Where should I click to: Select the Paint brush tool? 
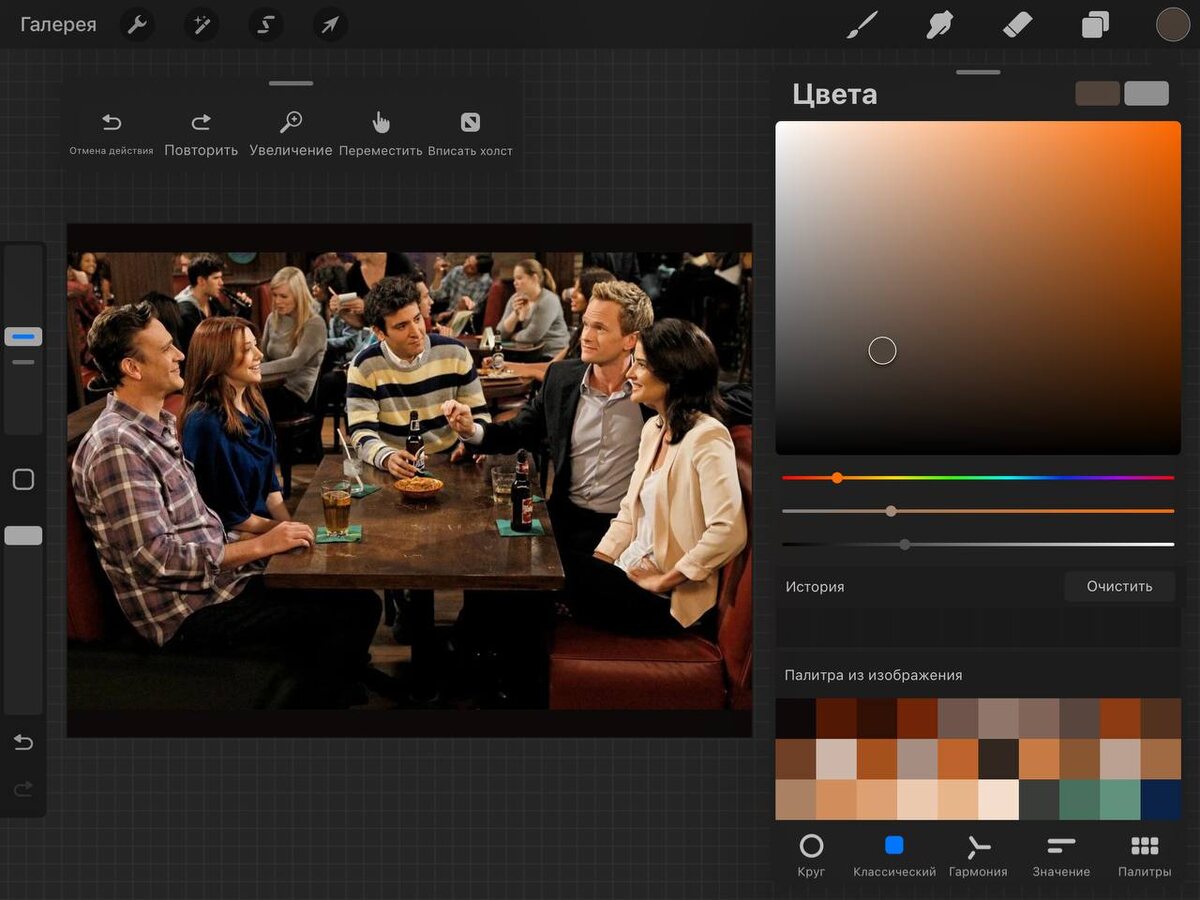pos(862,25)
